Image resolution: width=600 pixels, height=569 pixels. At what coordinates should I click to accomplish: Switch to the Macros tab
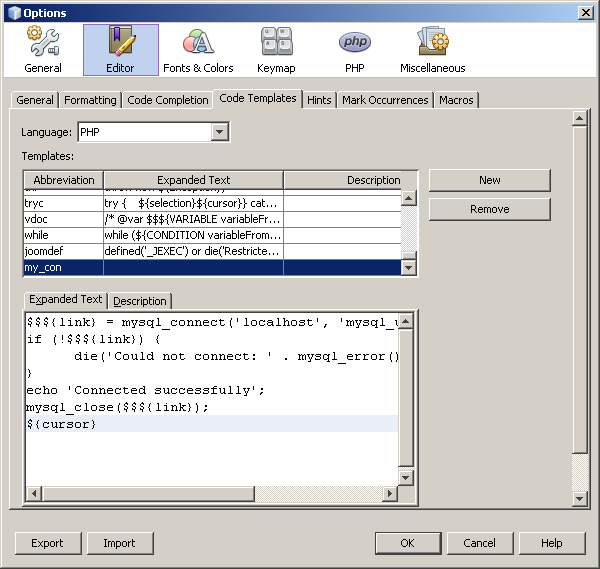pos(456,100)
